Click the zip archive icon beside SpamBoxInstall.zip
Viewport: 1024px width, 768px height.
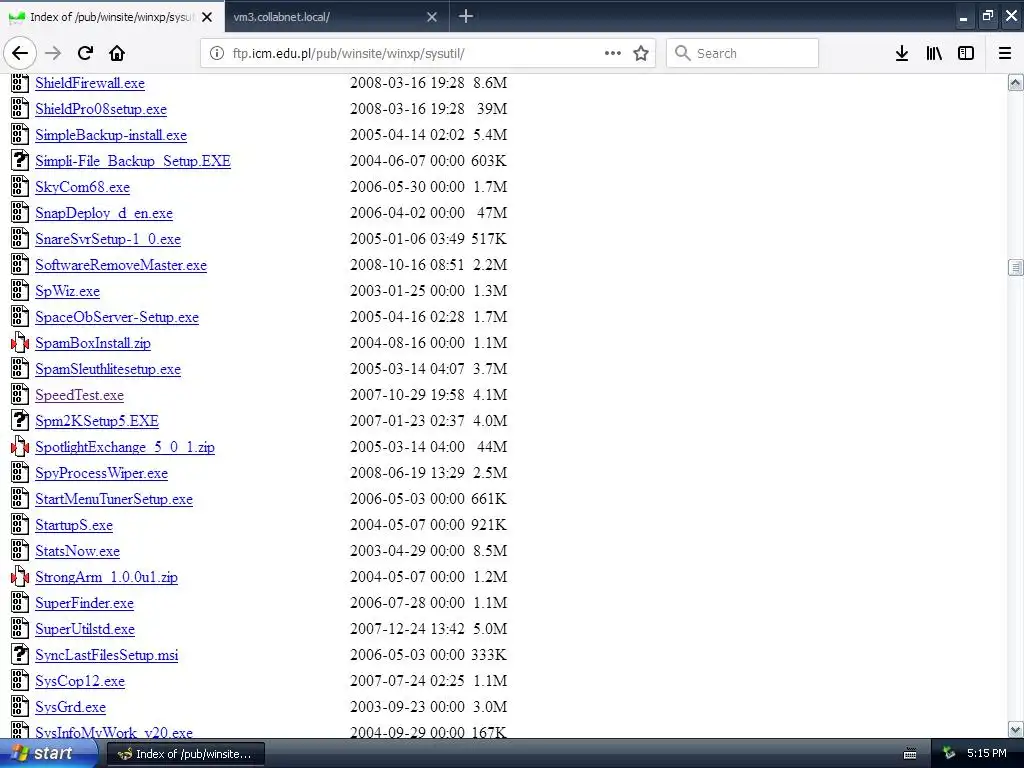[20, 342]
